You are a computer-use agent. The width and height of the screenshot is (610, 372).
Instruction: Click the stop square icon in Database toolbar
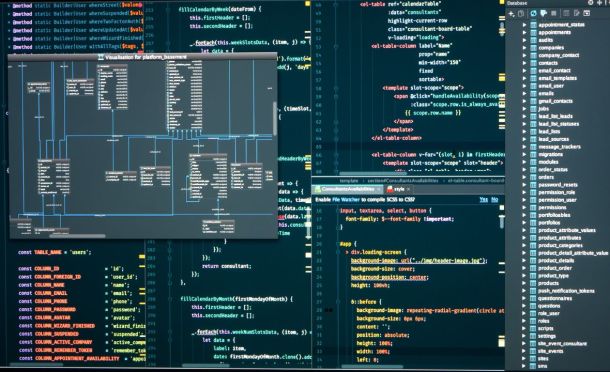(x=554, y=14)
